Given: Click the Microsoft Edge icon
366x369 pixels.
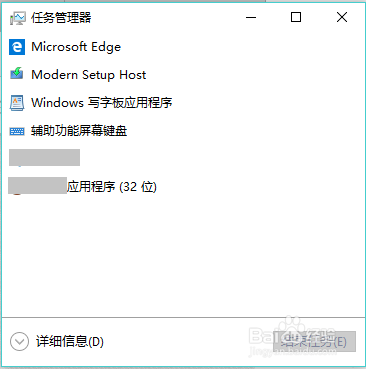Looking at the screenshot, I should point(17,47).
